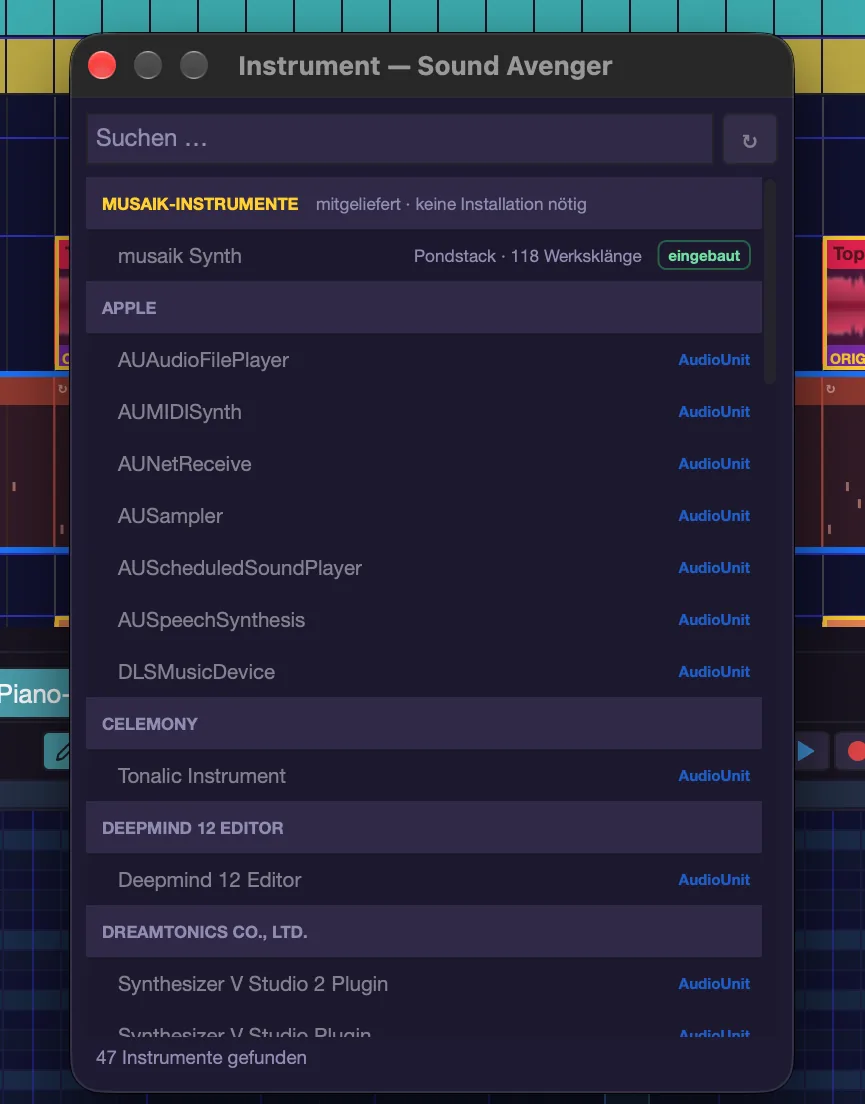Select the 'Top' clip in background timeline
This screenshot has height=1104, width=865.
(x=845, y=303)
